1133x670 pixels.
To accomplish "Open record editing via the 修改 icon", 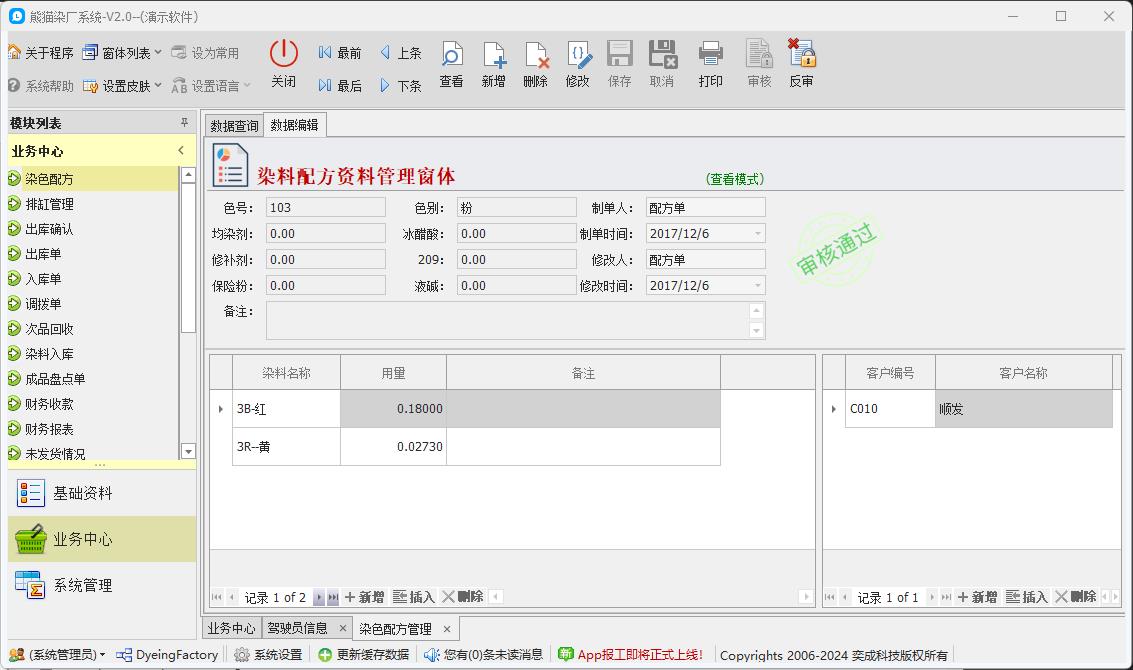I will pyautogui.click(x=577, y=63).
